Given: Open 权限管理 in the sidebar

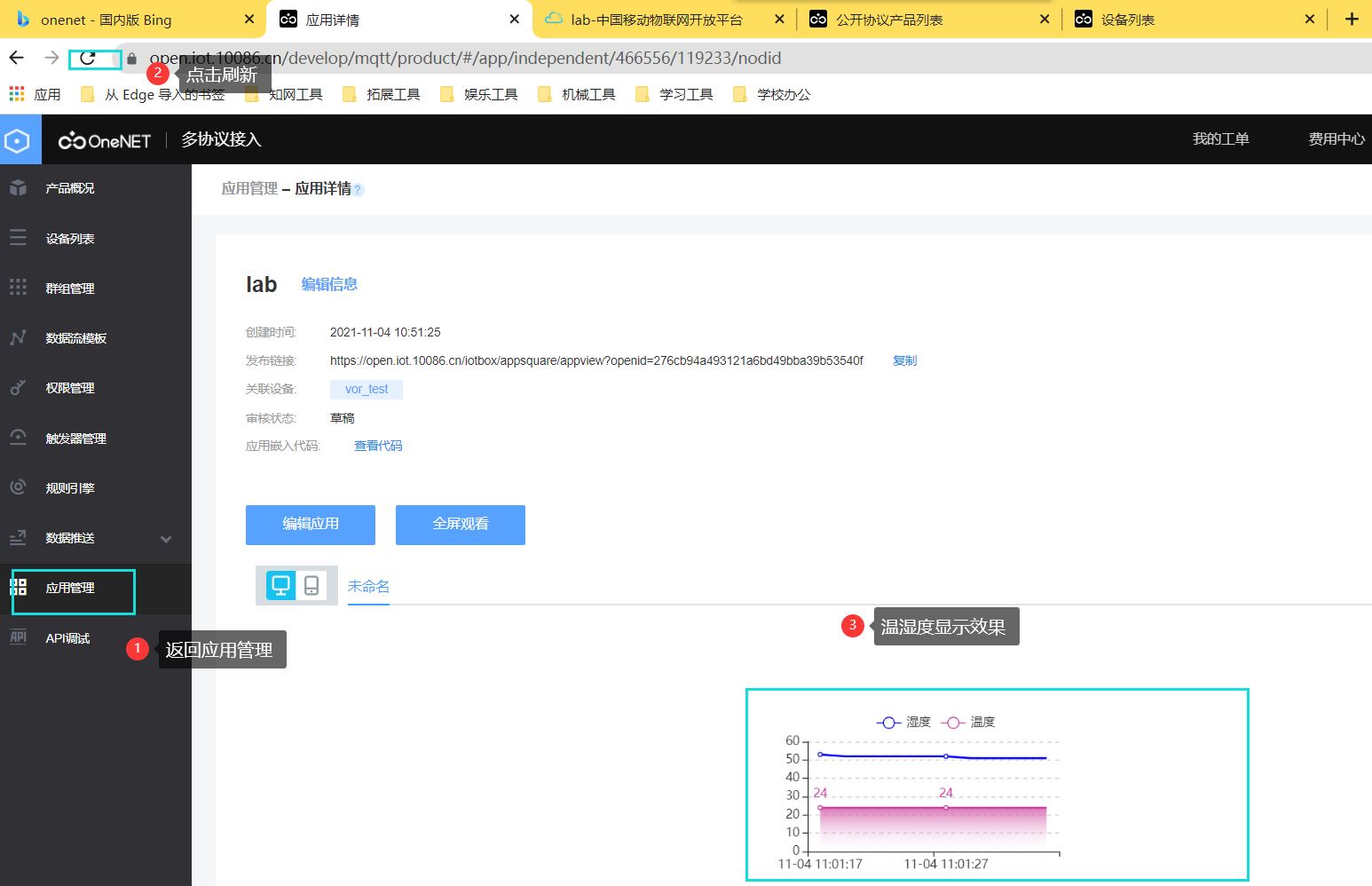Looking at the screenshot, I should 70,387.
